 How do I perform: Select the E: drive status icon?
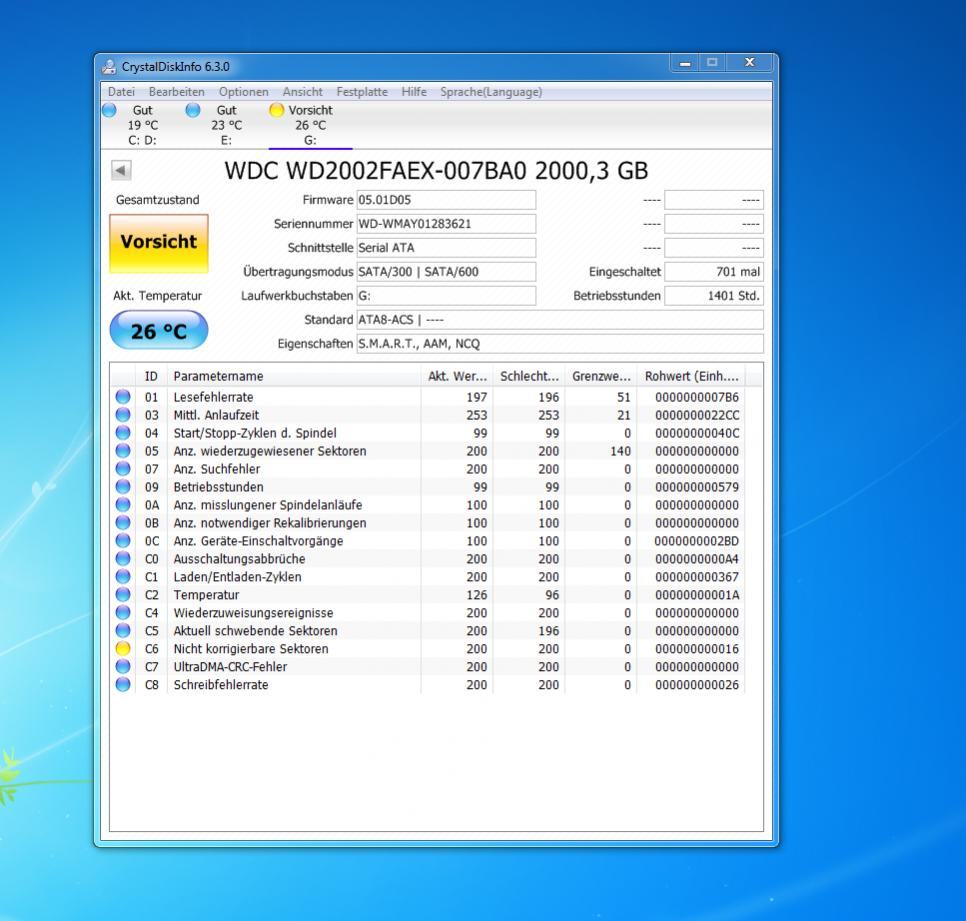point(193,110)
